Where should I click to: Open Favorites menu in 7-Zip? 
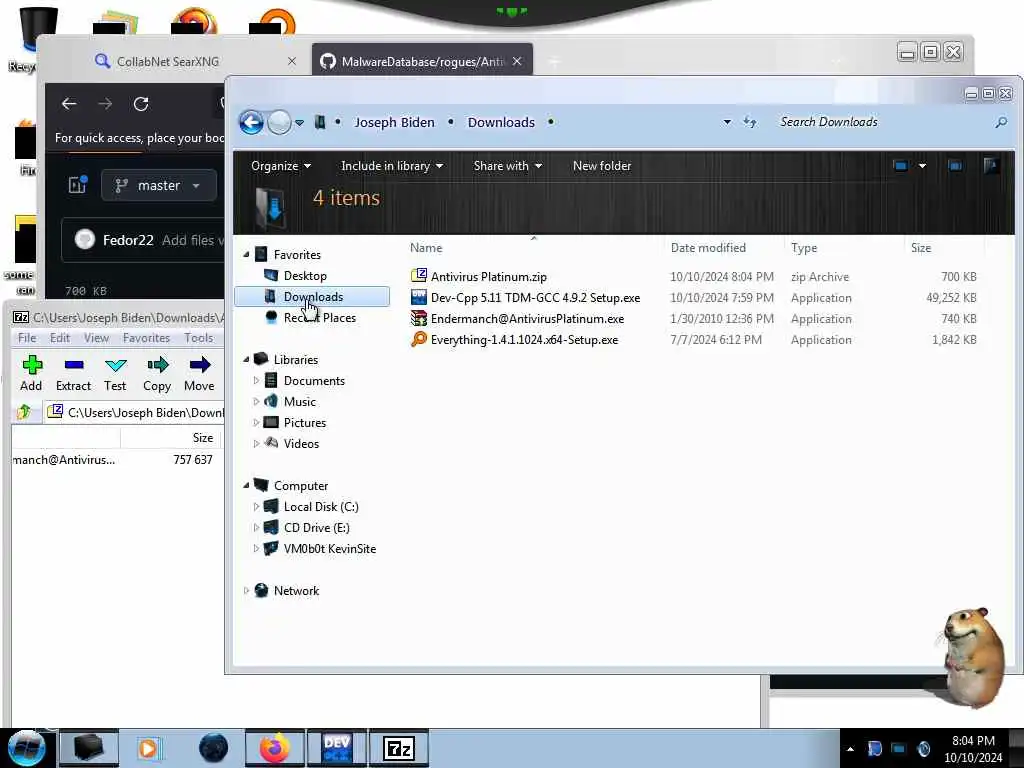146,338
